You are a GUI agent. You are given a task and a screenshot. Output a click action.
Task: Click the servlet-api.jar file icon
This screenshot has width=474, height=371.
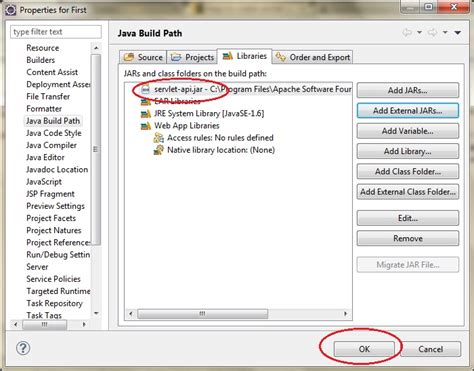click(x=145, y=90)
